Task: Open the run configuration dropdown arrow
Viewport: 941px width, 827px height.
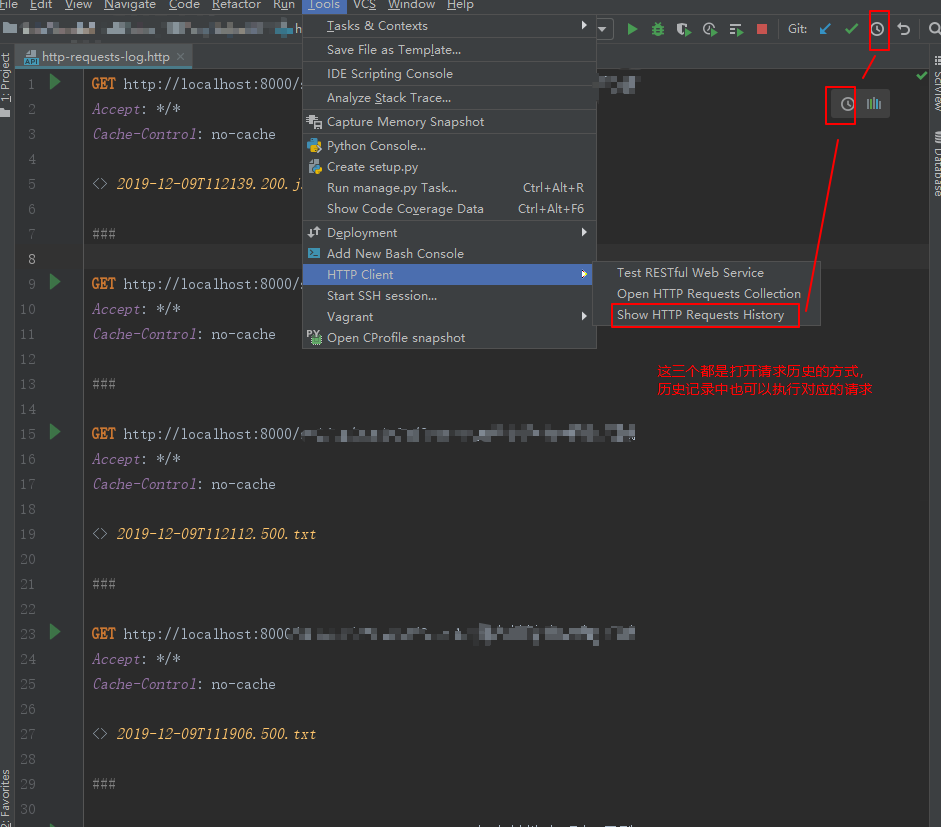Action: point(603,29)
